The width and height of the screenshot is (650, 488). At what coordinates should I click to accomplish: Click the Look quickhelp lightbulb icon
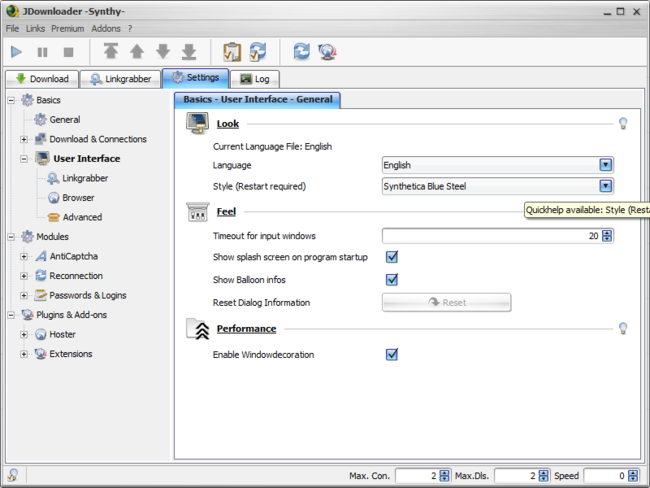coord(623,124)
